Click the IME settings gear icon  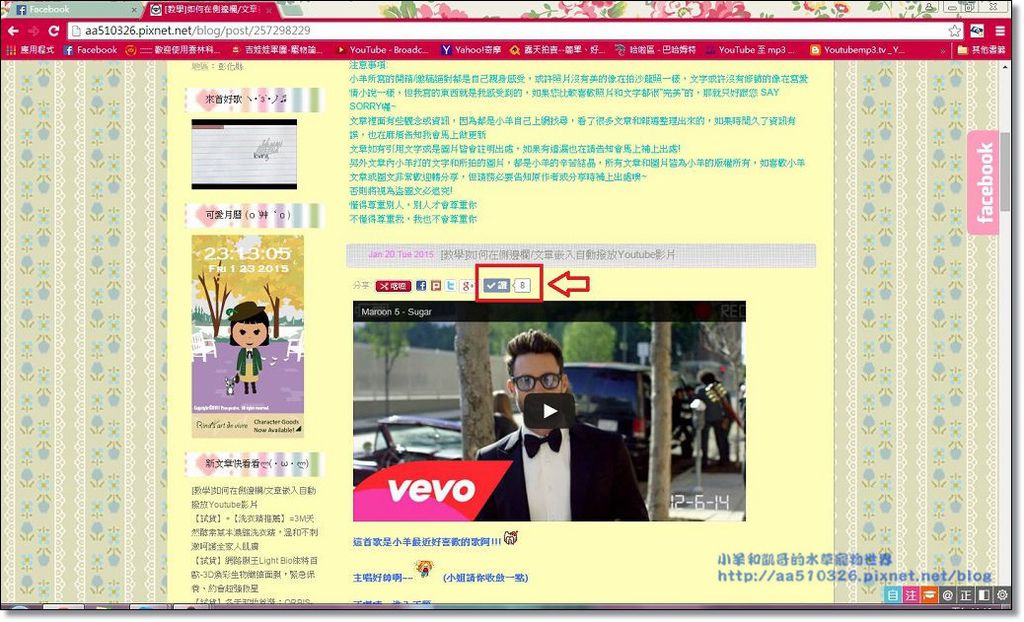coord(1002,595)
